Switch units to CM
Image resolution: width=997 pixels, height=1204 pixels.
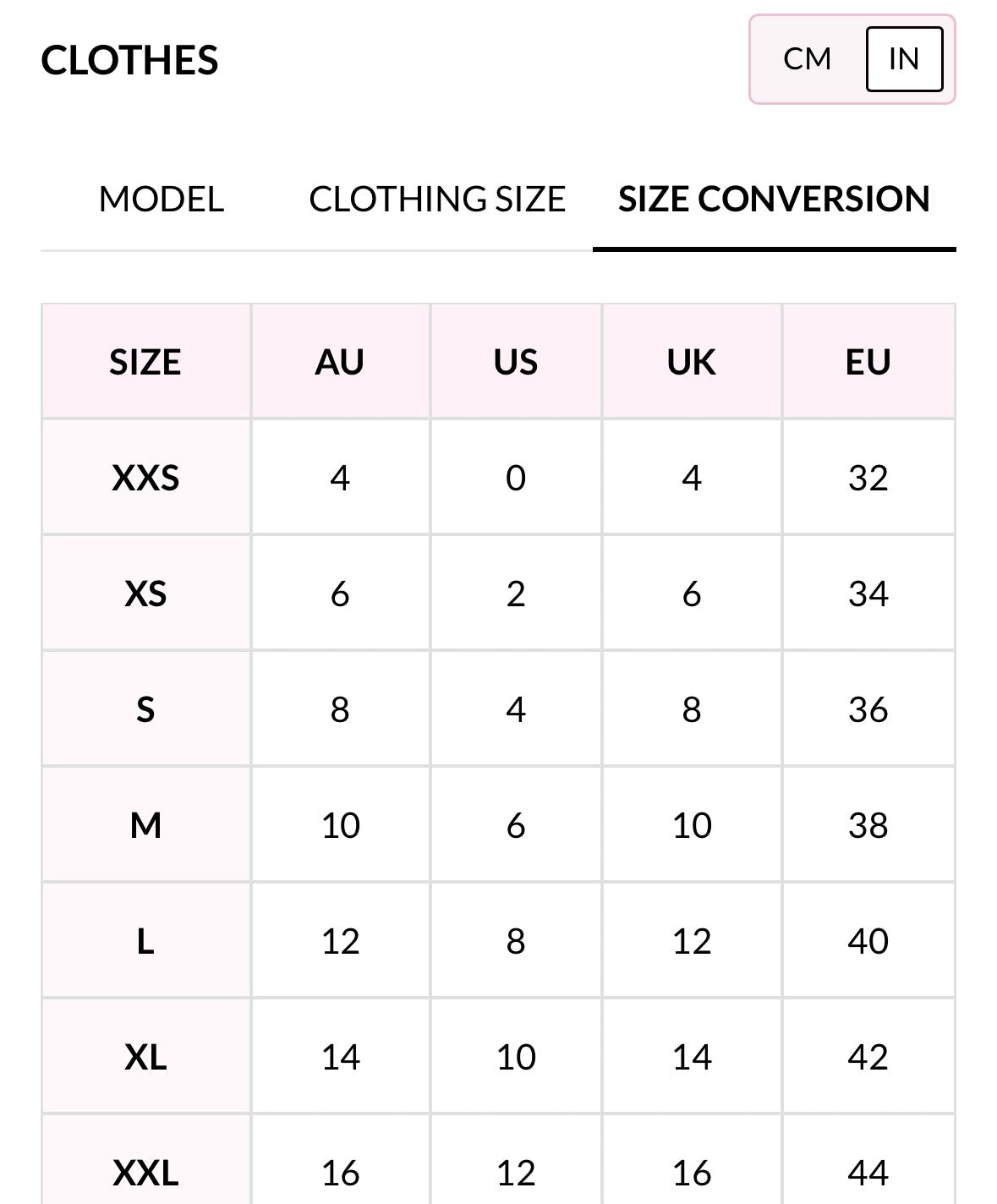807,59
